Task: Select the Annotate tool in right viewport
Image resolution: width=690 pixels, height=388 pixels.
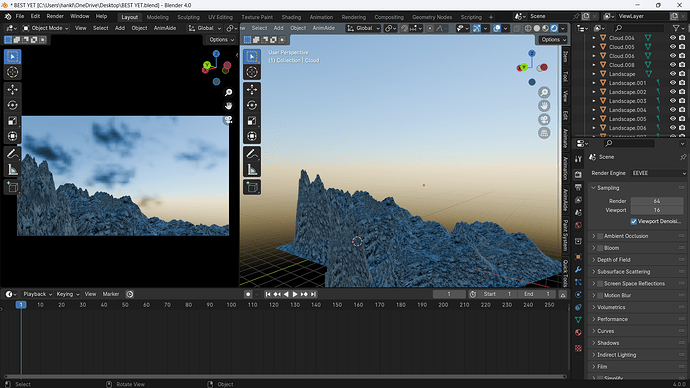Action: pyautogui.click(x=252, y=154)
